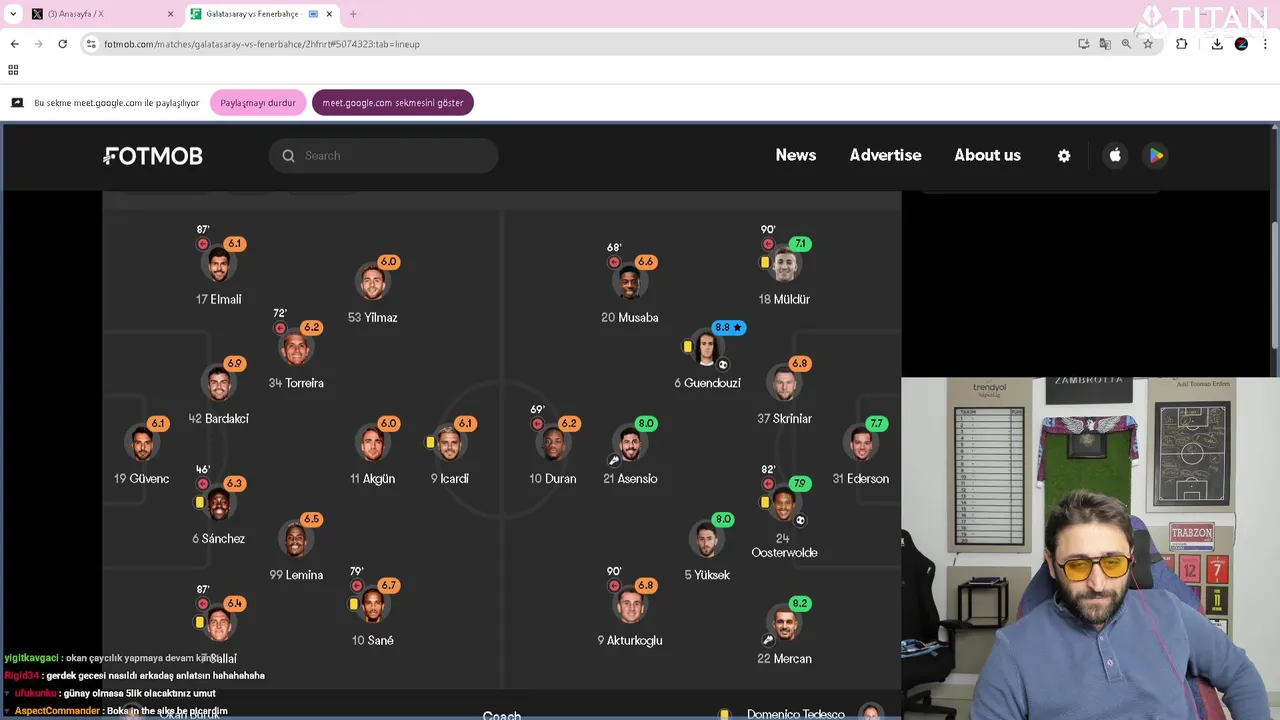Click the FotMob logo
Viewport: 1280px width, 720px height.
pyautogui.click(x=153, y=156)
